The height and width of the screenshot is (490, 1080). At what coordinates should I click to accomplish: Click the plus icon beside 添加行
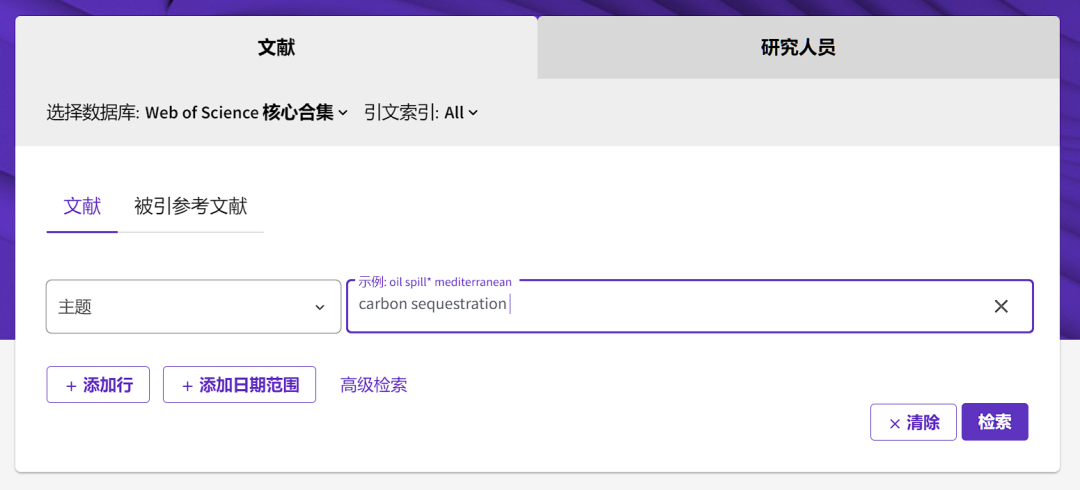71,386
